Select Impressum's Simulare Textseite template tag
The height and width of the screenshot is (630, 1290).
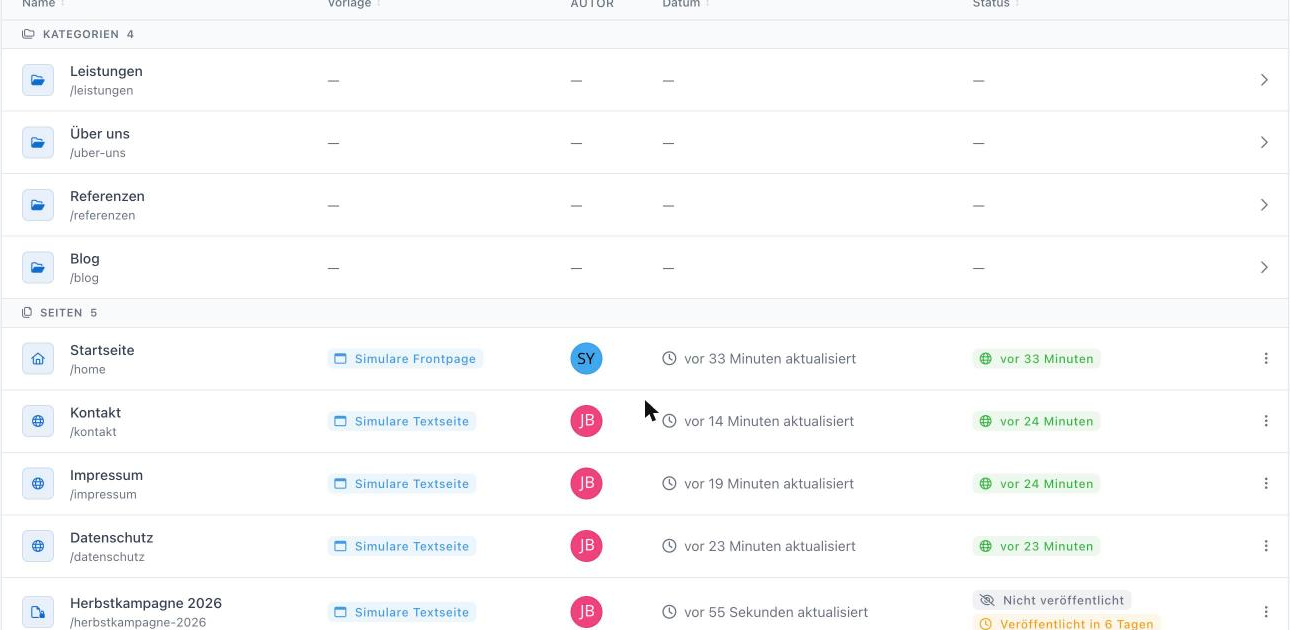[401, 483]
